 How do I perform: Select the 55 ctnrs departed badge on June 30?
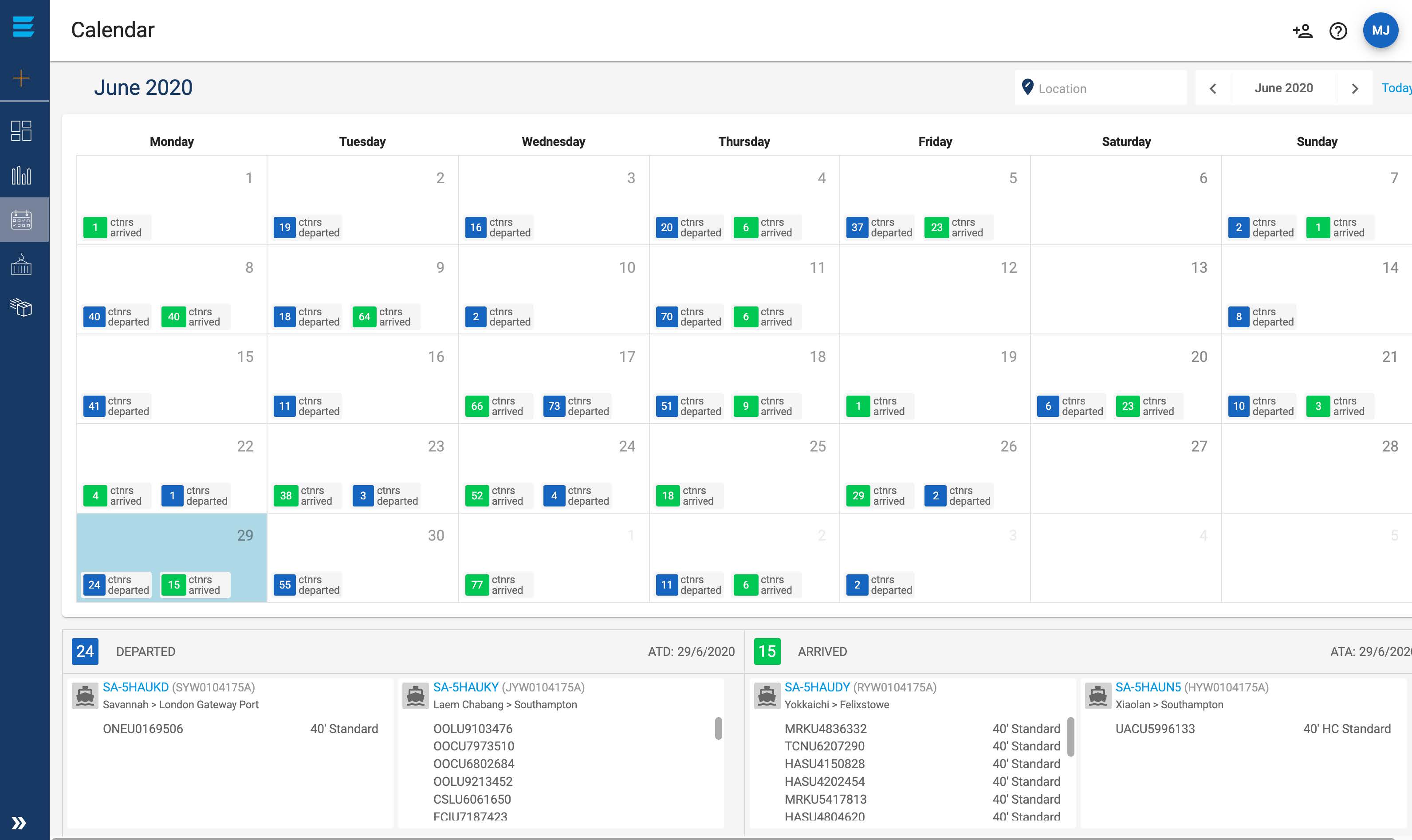click(307, 585)
